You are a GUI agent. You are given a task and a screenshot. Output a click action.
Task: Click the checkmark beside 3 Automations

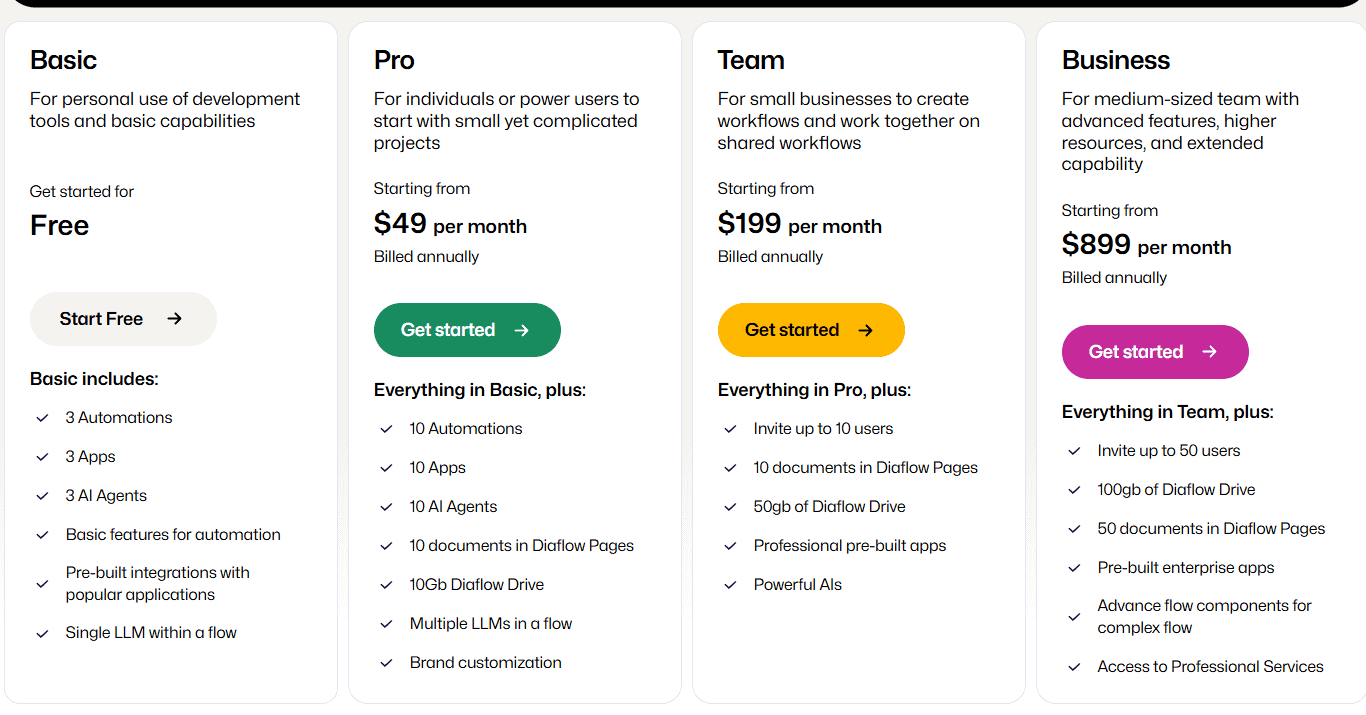pyautogui.click(x=42, y=417)
